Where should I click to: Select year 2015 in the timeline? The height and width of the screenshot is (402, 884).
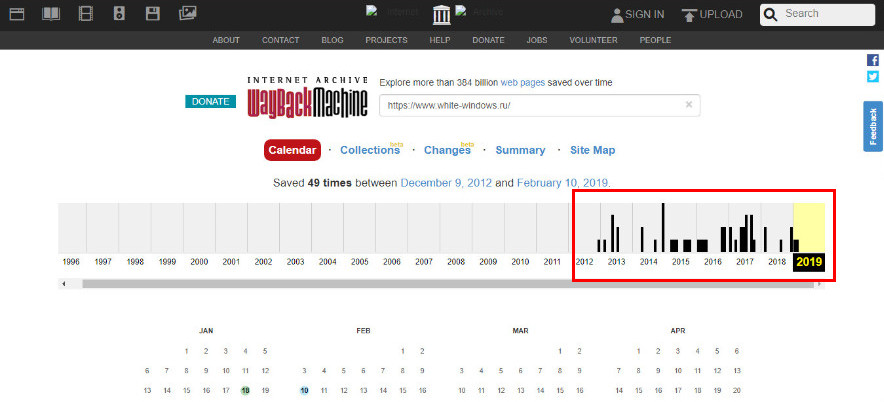680,262
